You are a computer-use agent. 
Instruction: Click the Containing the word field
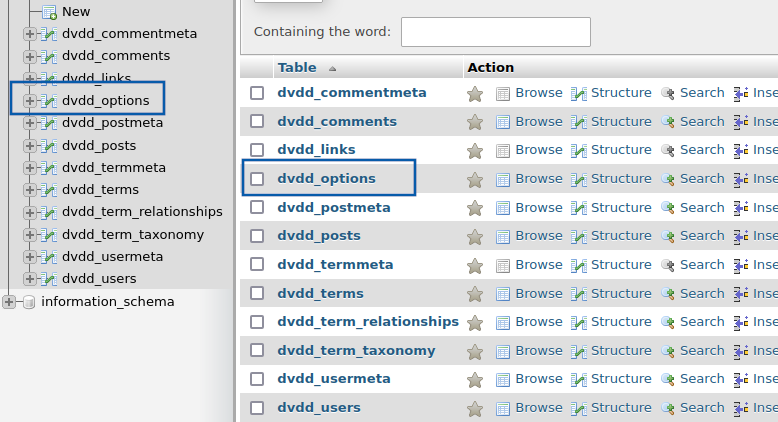pos(496,32)
